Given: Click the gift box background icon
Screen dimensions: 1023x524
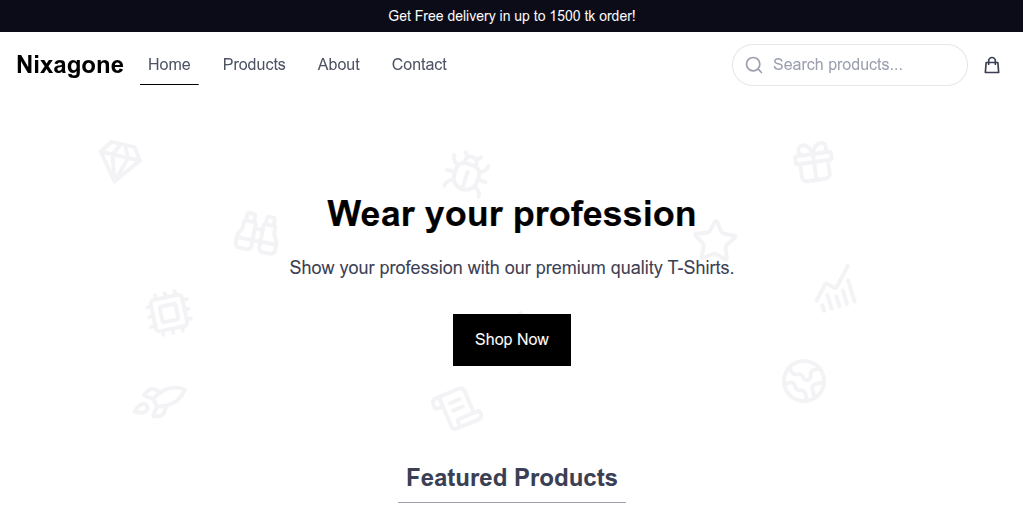Looking at the screenshot, I should click(814, 161).
